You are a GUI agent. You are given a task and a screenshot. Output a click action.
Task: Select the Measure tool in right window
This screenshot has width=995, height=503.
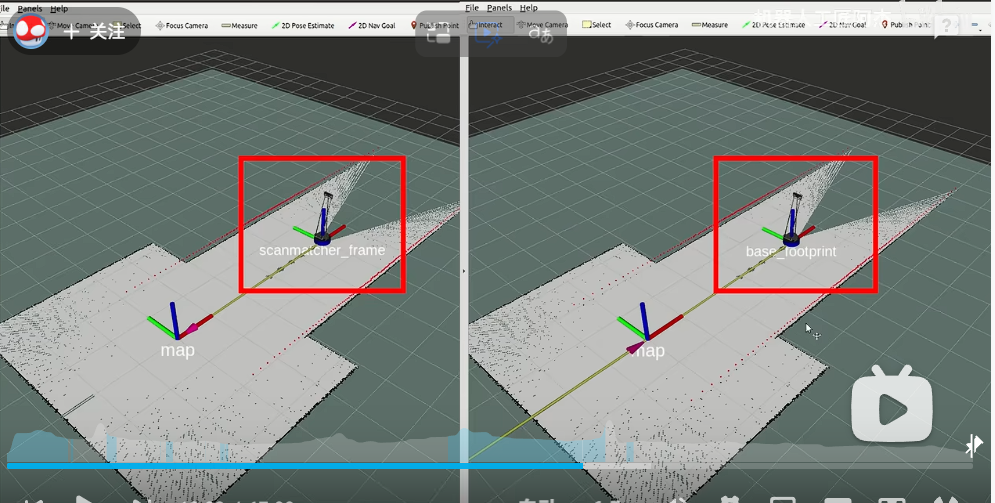pos(709,25)
